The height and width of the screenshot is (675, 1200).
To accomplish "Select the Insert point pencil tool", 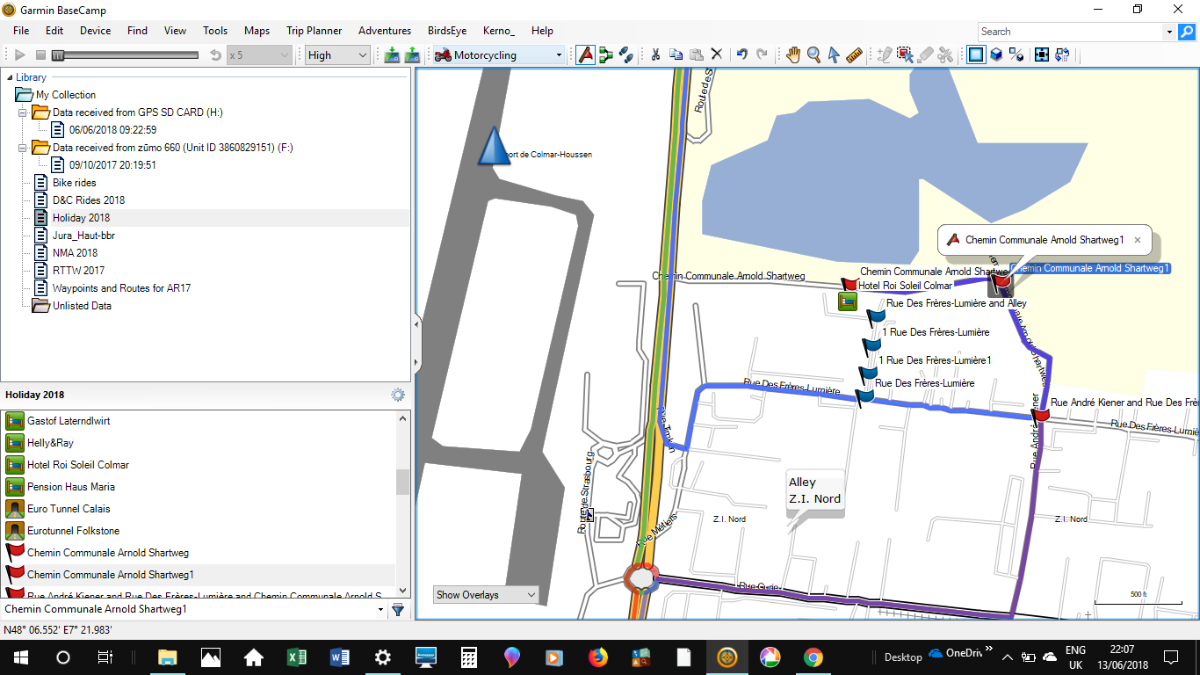I will pos(884,55).
